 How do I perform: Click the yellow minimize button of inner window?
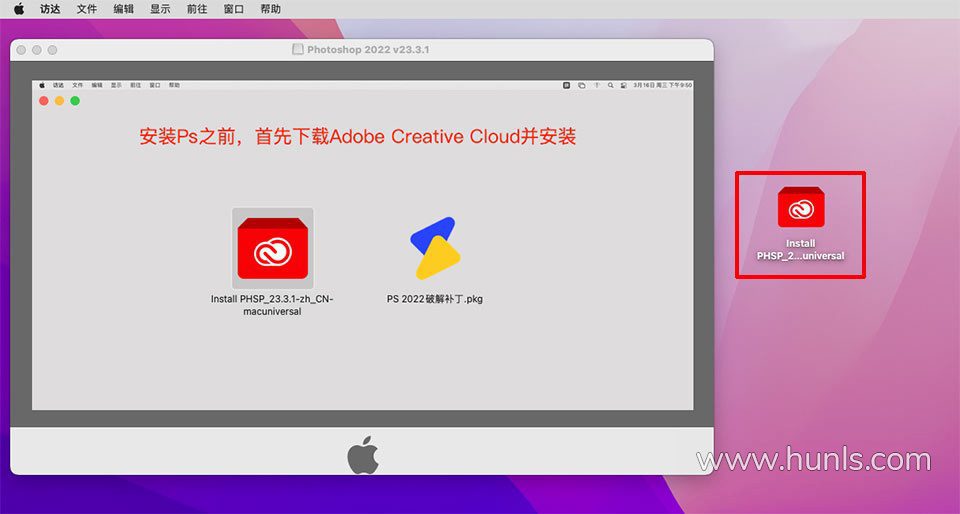click(59, 101)
